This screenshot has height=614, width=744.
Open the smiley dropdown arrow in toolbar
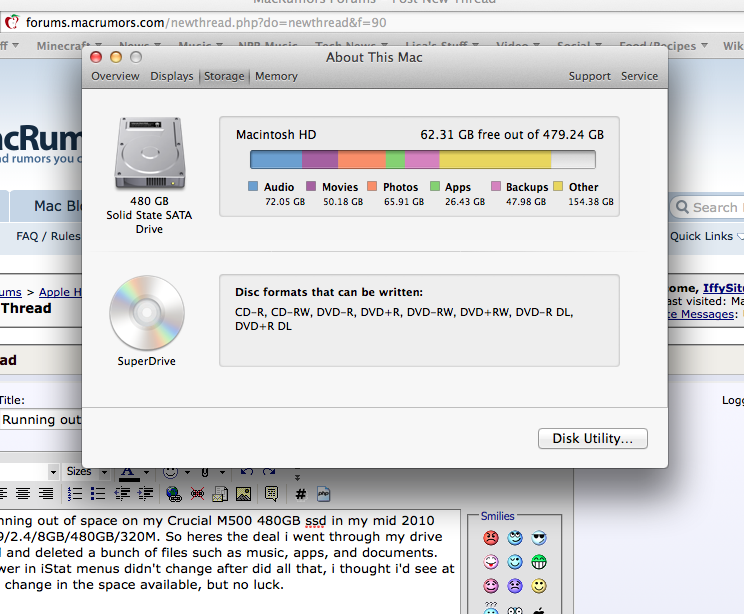click(187, 473)
